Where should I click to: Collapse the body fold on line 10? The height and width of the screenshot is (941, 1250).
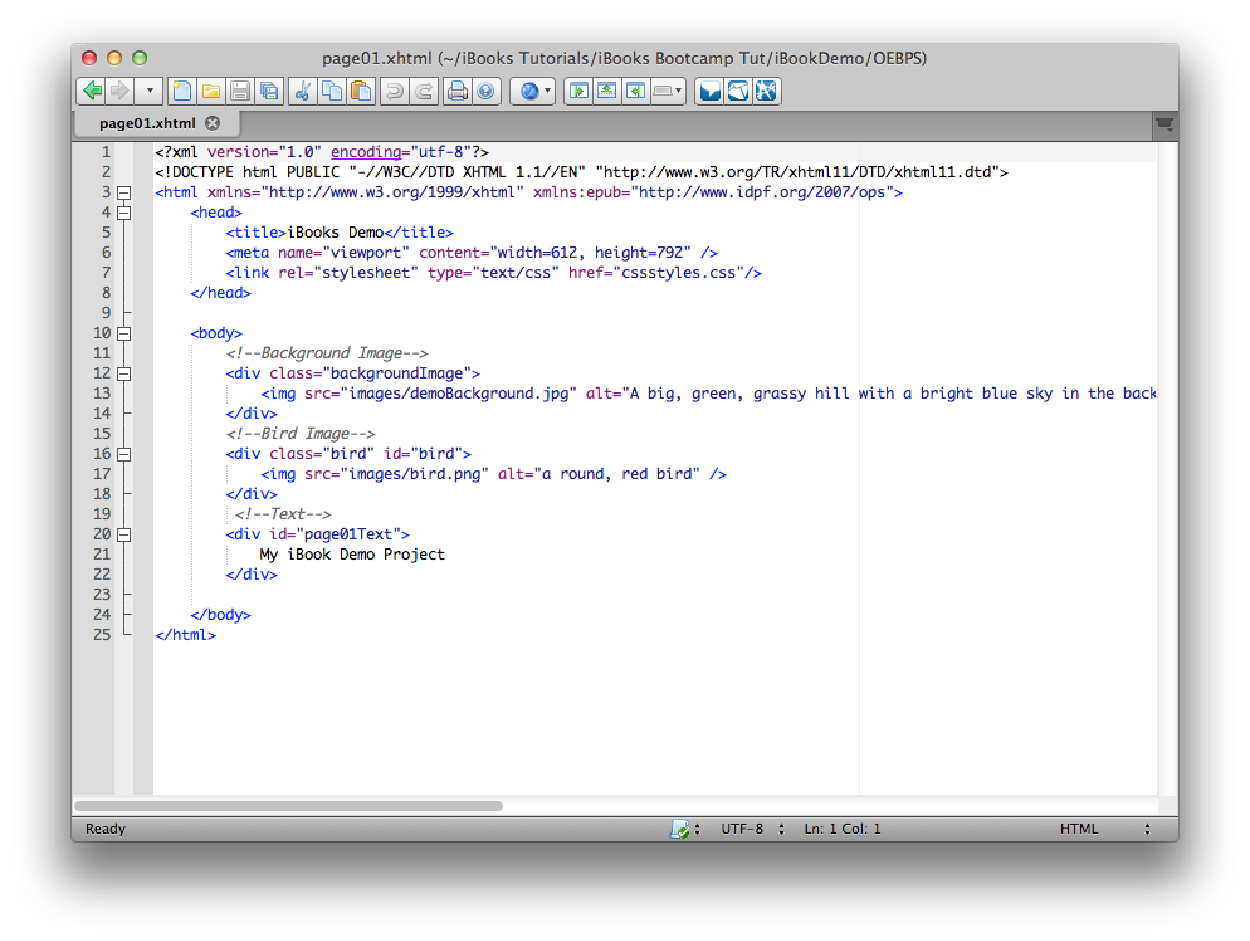[x=124, y=333]
